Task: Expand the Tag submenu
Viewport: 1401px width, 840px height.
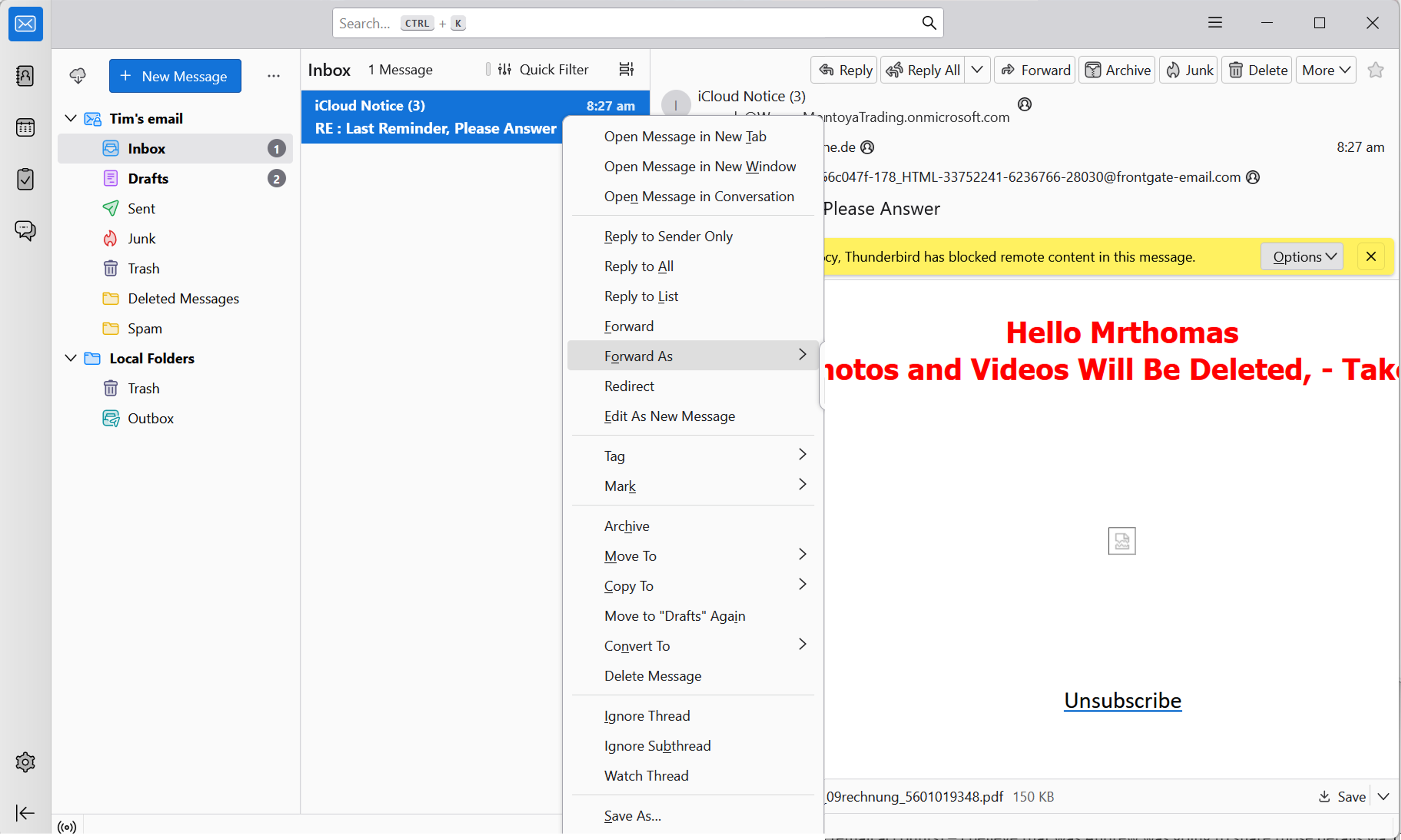Action: click(x=693, y=456)
